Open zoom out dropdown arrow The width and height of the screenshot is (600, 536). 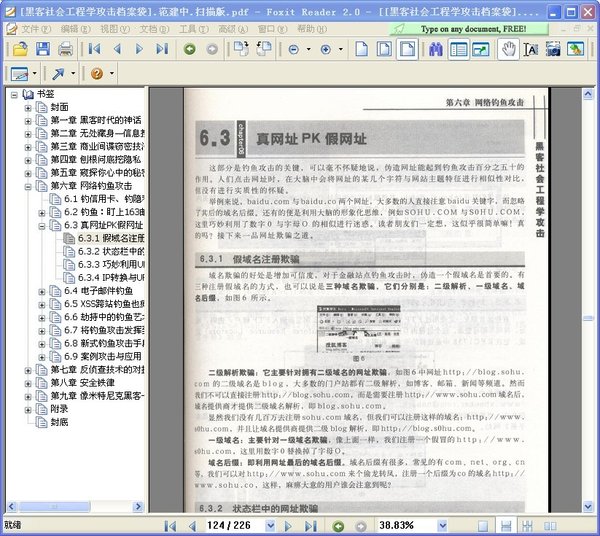click(308, 49)
